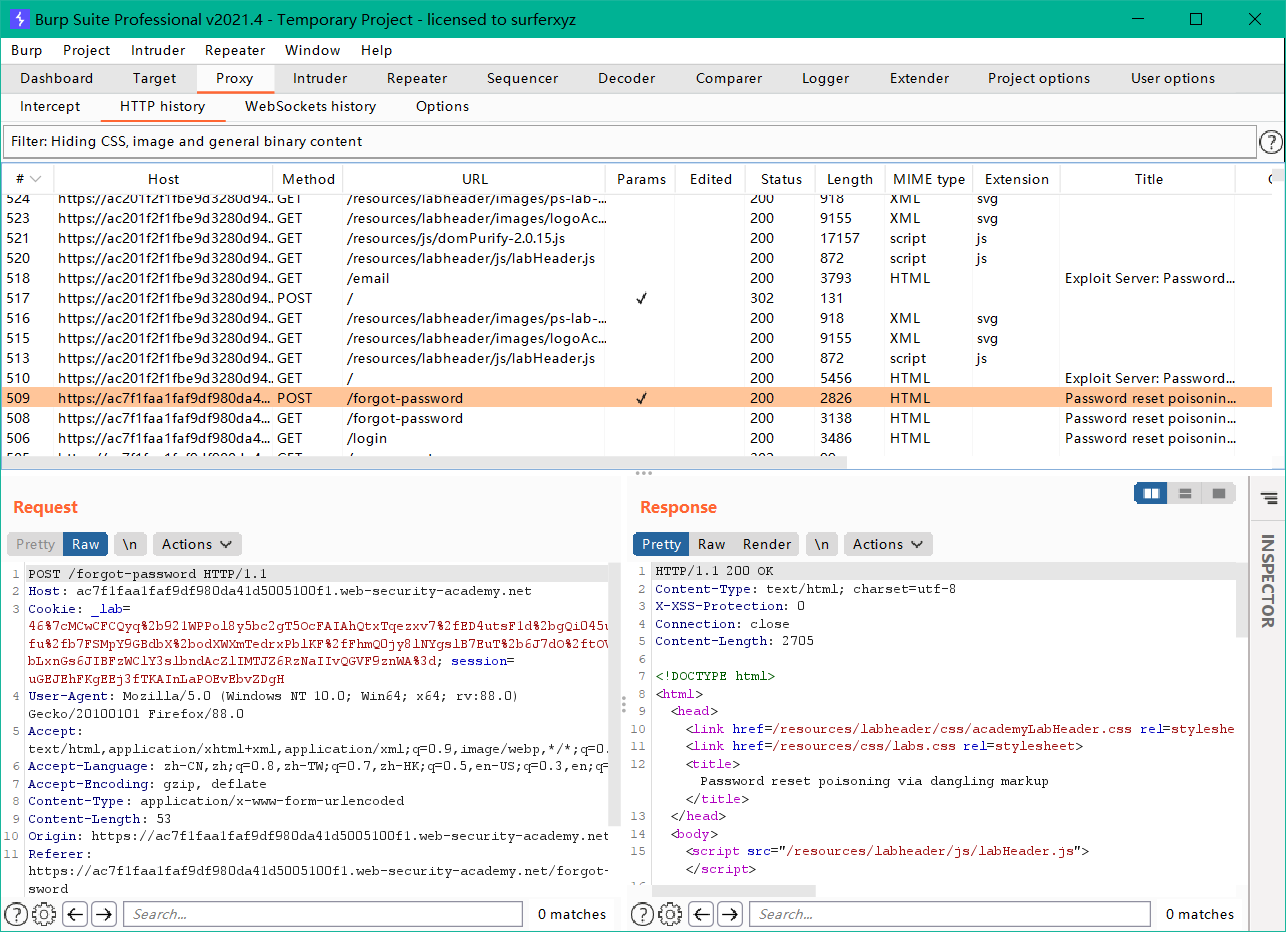
Task: Click the history table horizontal scrollbar
Action: click(x=424, y=463)
